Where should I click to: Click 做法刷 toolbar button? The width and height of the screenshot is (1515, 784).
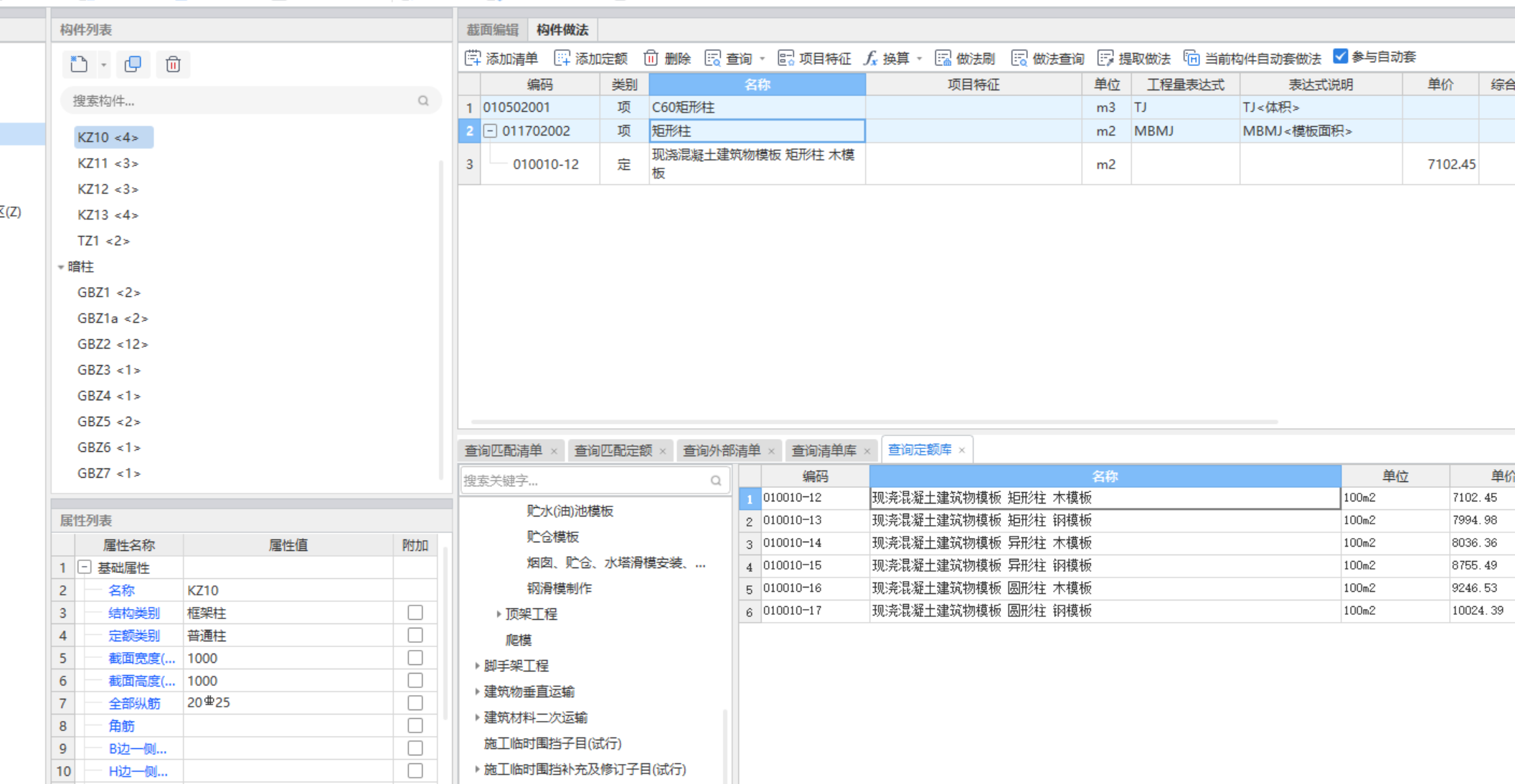tap(966, 58)
